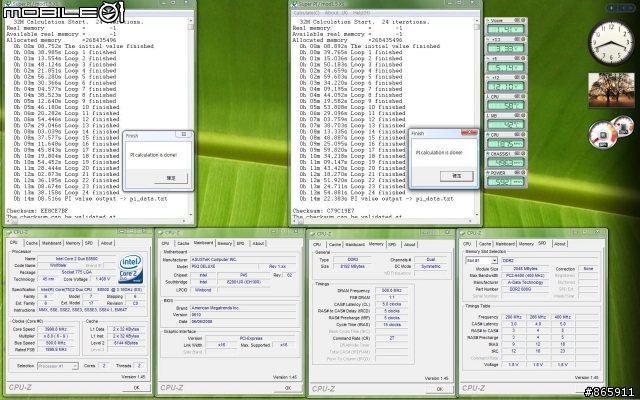Click the analog clock gadget
The height and width of the screenshot is (400, 640).
click(611, 42)
